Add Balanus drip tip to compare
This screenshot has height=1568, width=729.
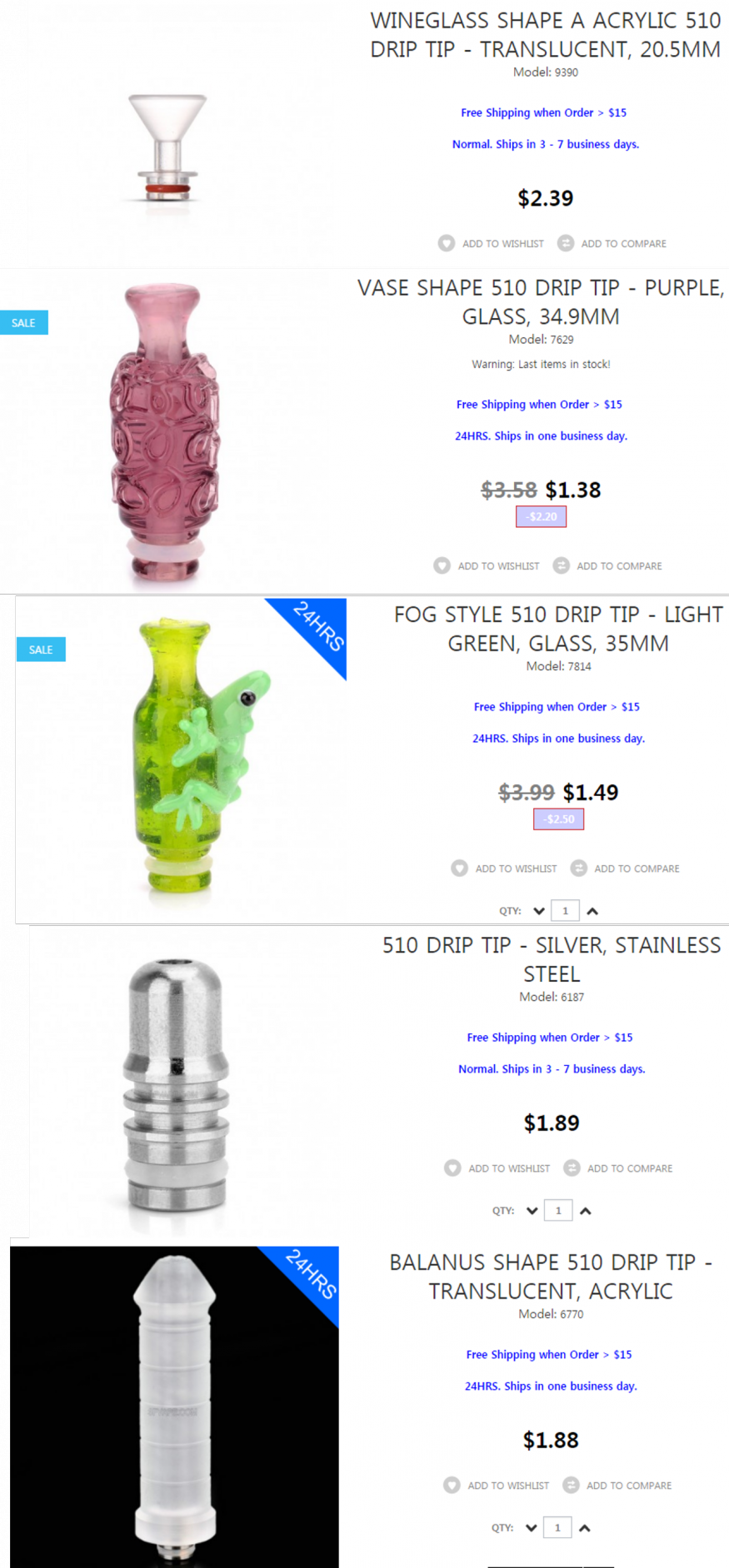coord(617,1485)
